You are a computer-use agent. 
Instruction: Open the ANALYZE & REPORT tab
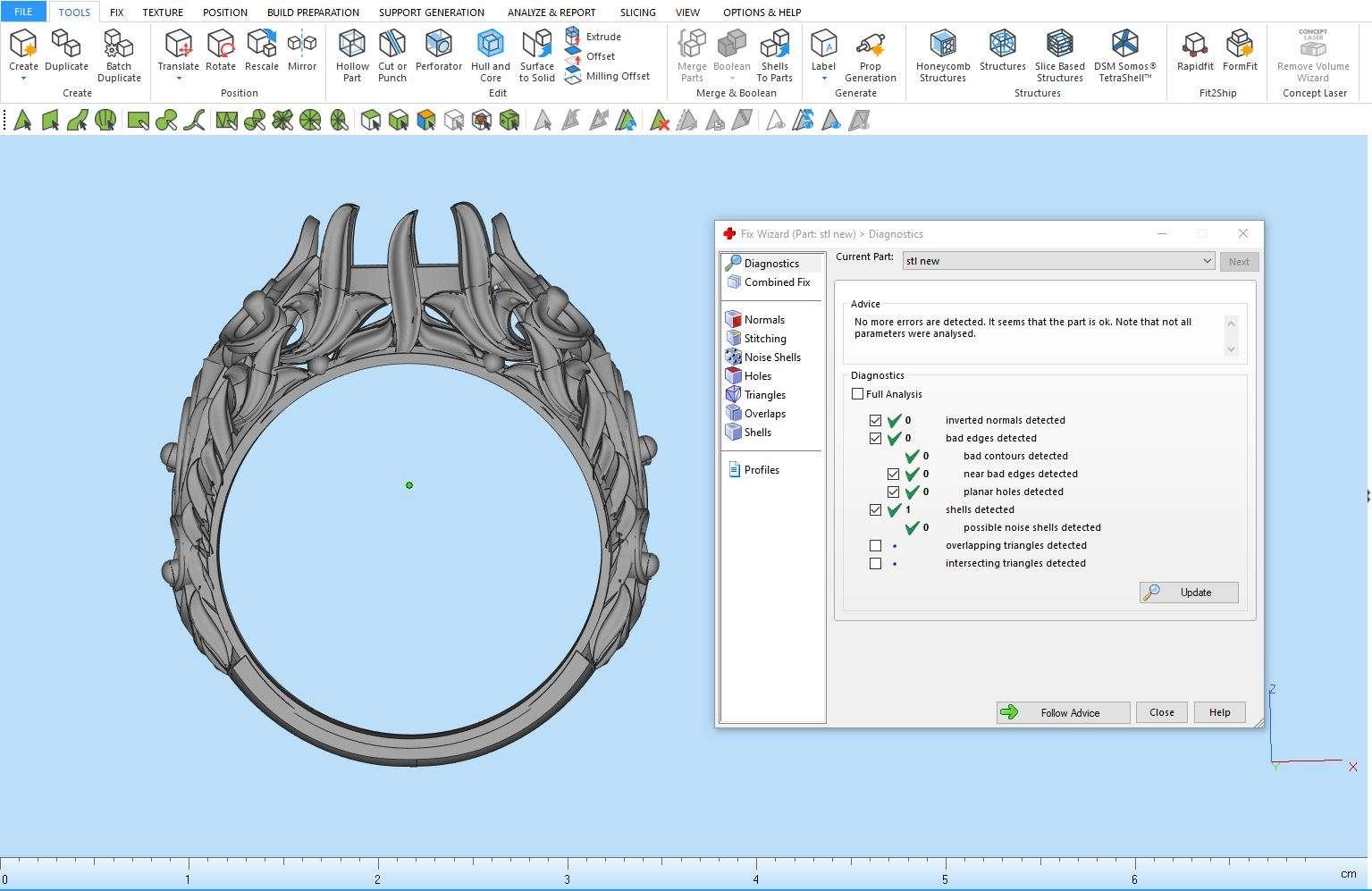point(551,13)
